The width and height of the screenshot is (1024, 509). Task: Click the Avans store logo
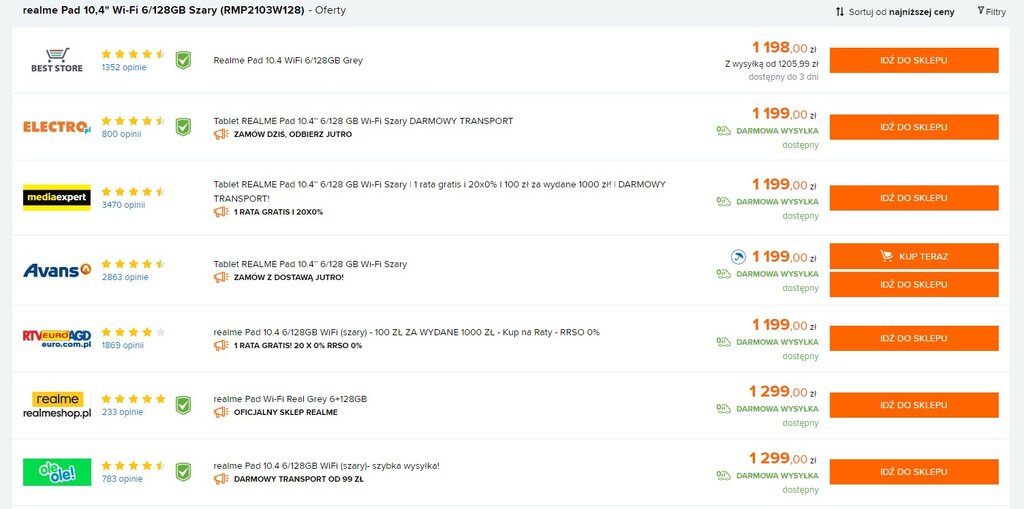click(57, 269)
